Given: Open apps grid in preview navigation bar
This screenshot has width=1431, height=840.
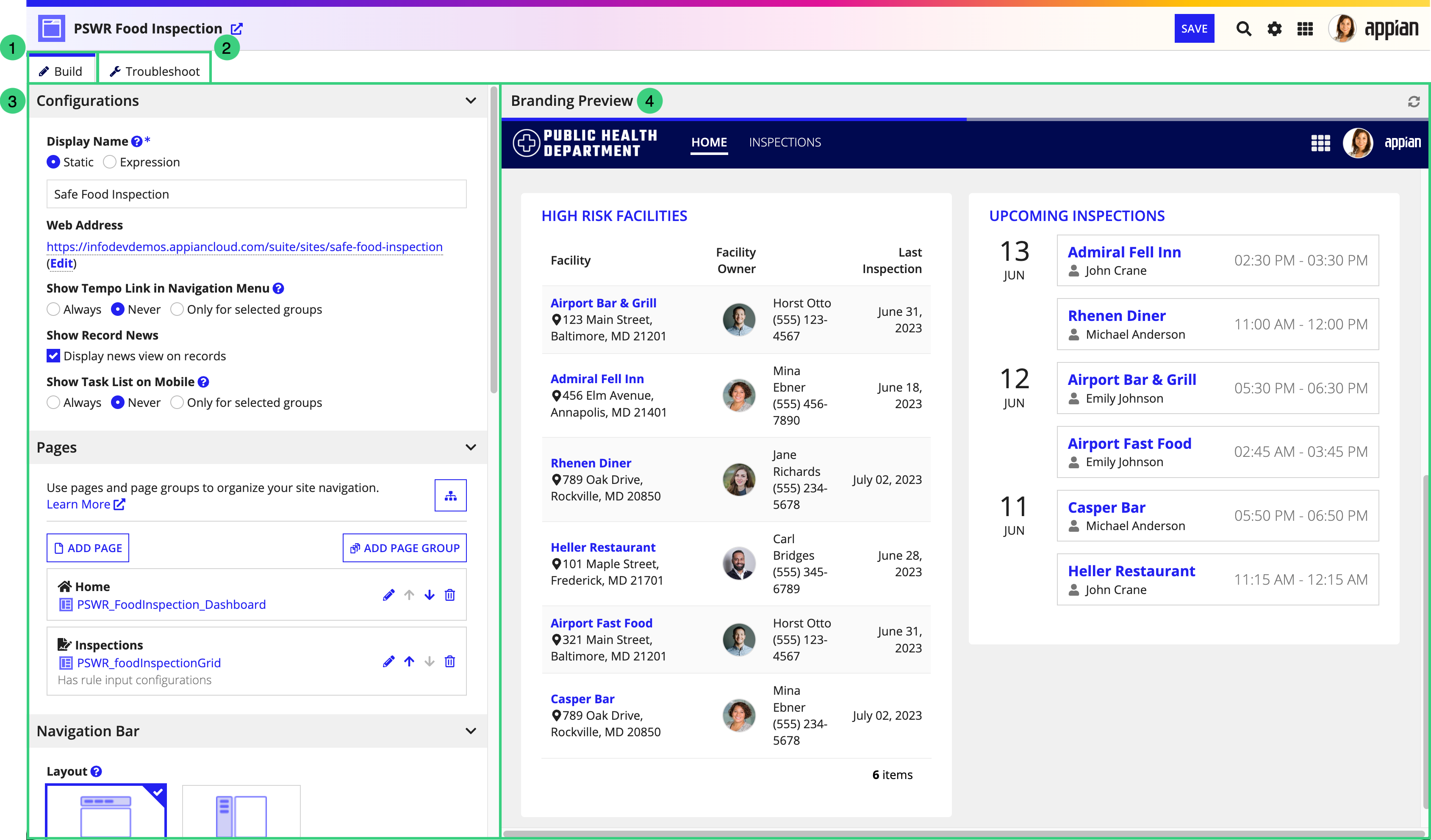Looking at the screenshot, I should (x=1320, y=143).
